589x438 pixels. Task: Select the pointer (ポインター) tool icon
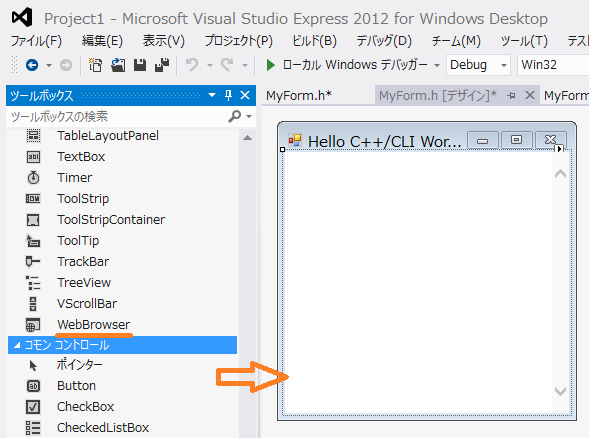click(33, 366)
